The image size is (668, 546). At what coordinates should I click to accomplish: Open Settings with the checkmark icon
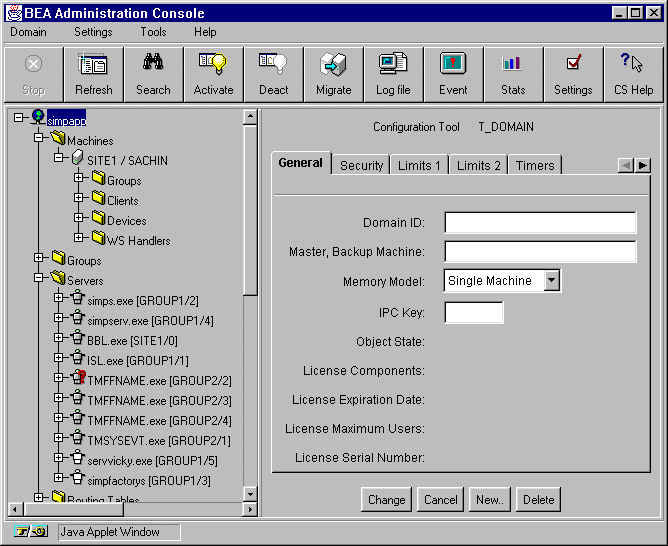pos(573,62)
